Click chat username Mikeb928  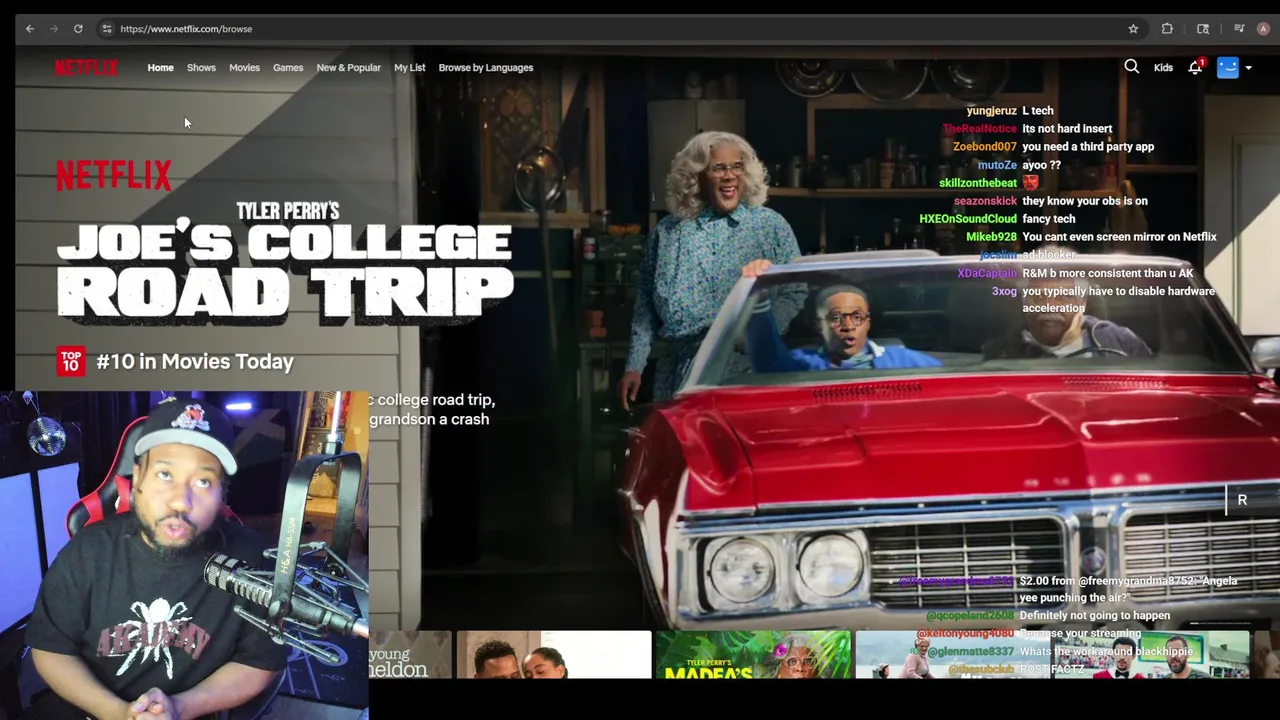[991, 237]
